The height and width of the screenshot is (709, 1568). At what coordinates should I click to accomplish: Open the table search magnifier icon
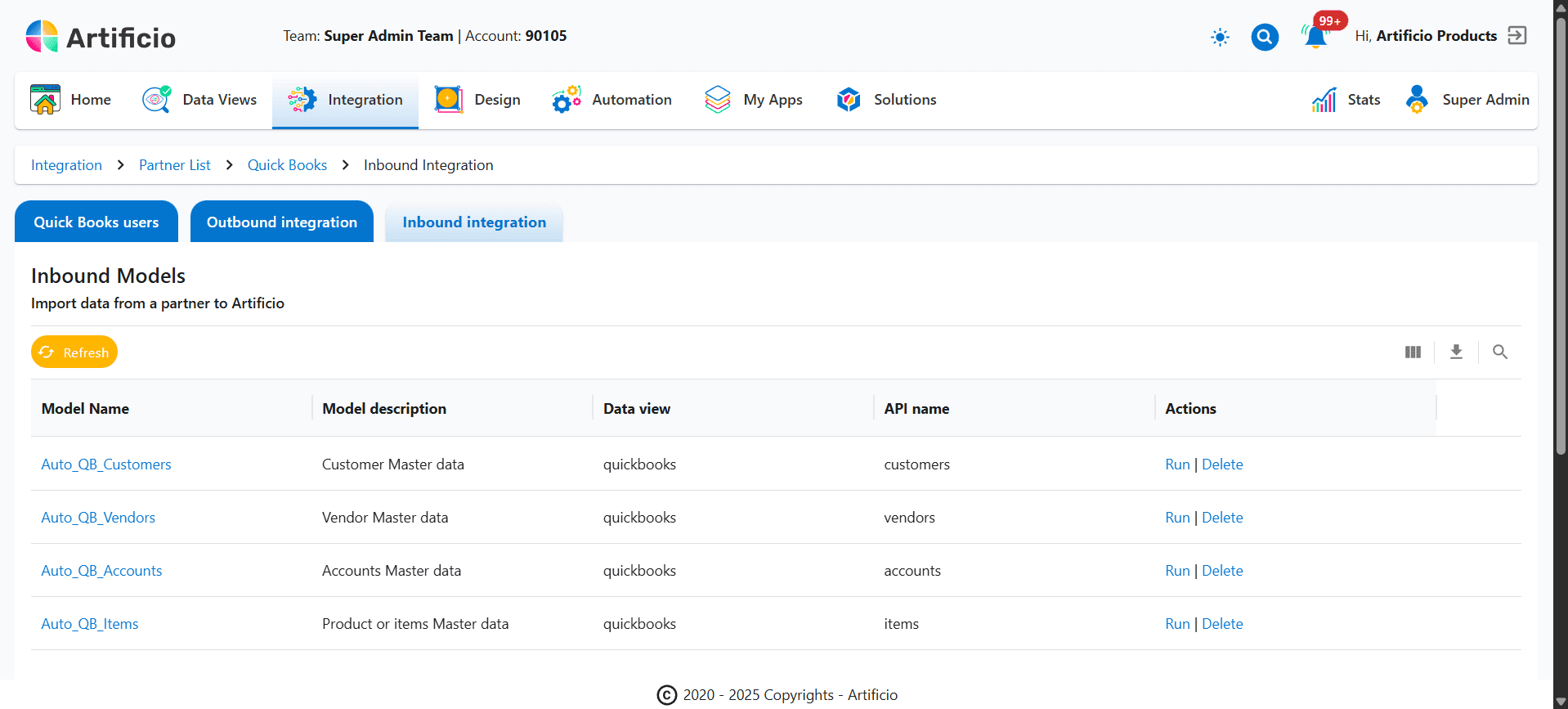[x=1499, y=352]
